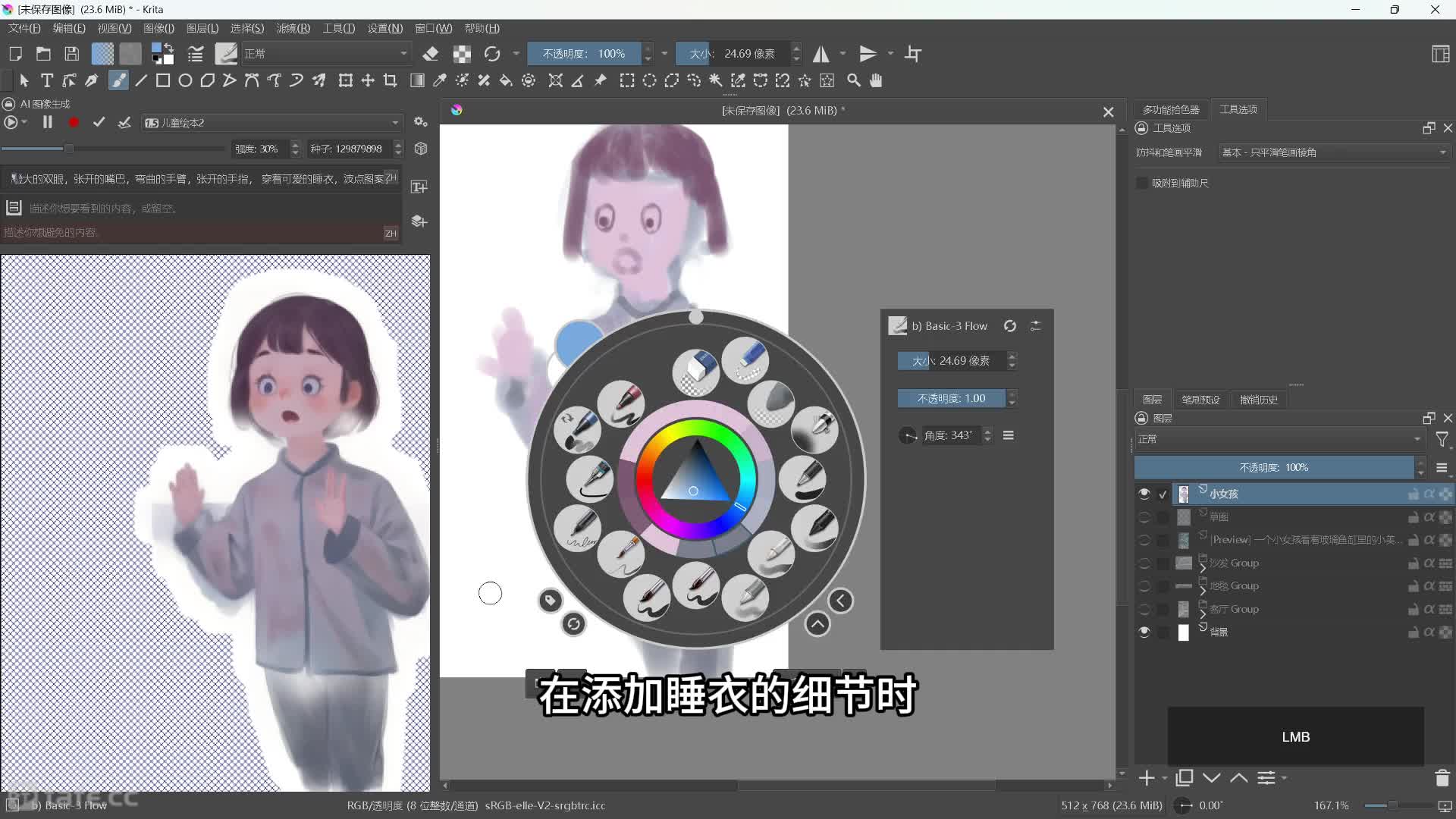Open the 文件 menu

tap(24, 28)
